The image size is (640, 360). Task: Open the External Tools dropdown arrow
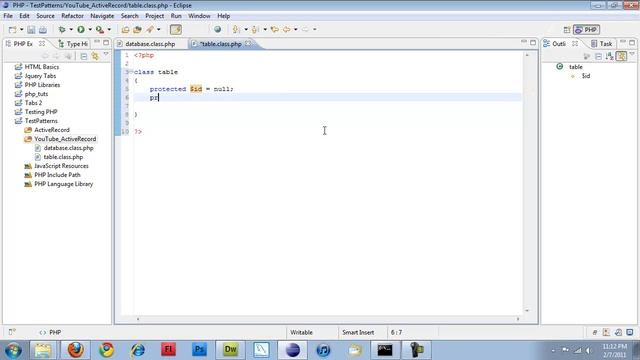tap(109, 29)
